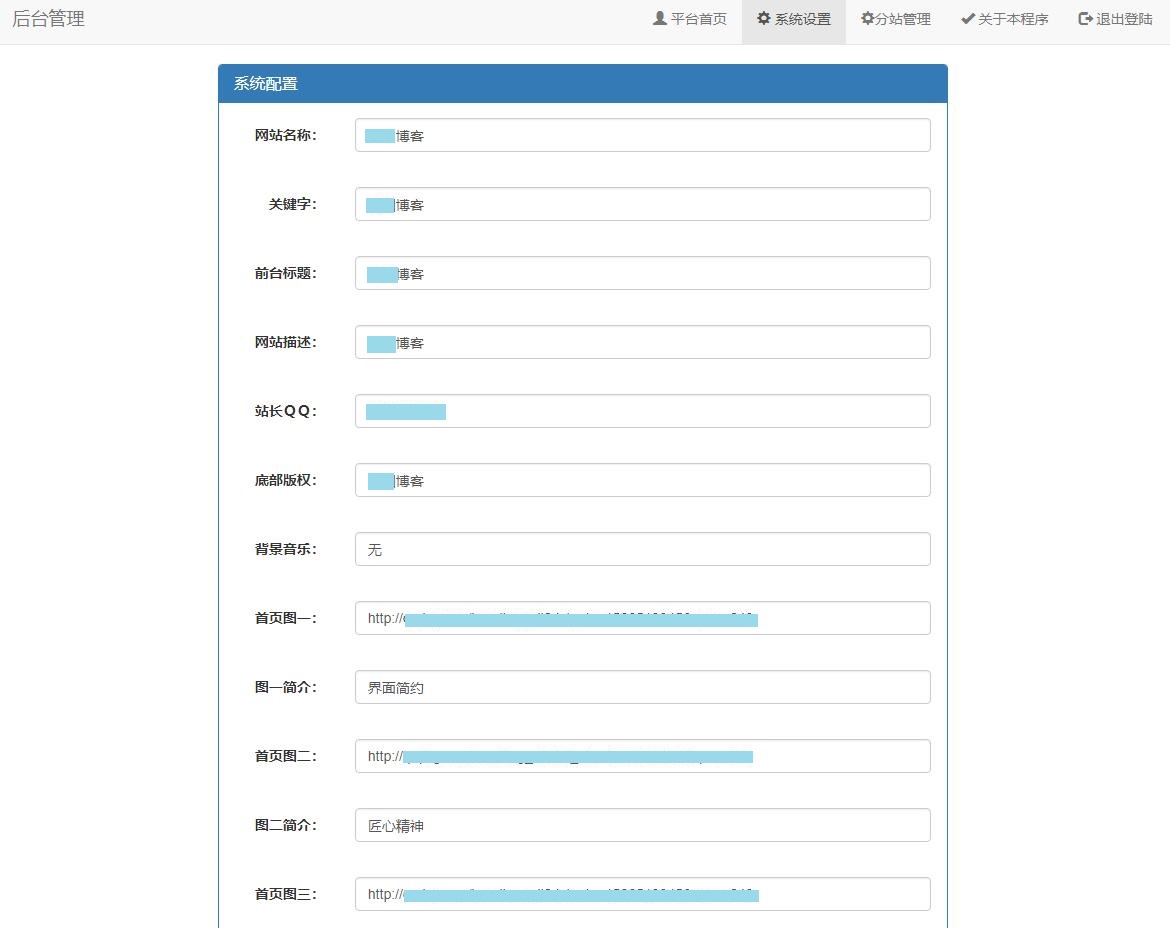Log out via 退出登陆 link
1170x928 pixels.
[1124, 19]
